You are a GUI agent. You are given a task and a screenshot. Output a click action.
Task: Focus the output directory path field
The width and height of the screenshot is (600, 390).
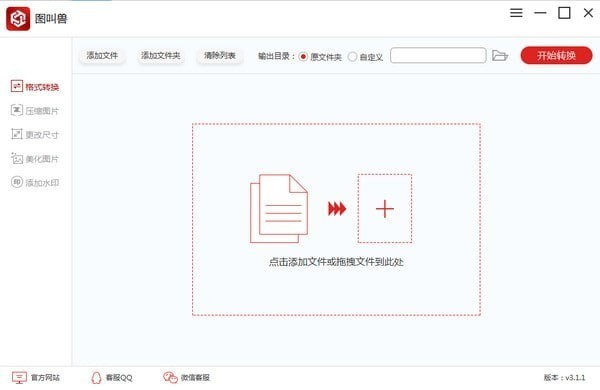click(x=438, y=55)
